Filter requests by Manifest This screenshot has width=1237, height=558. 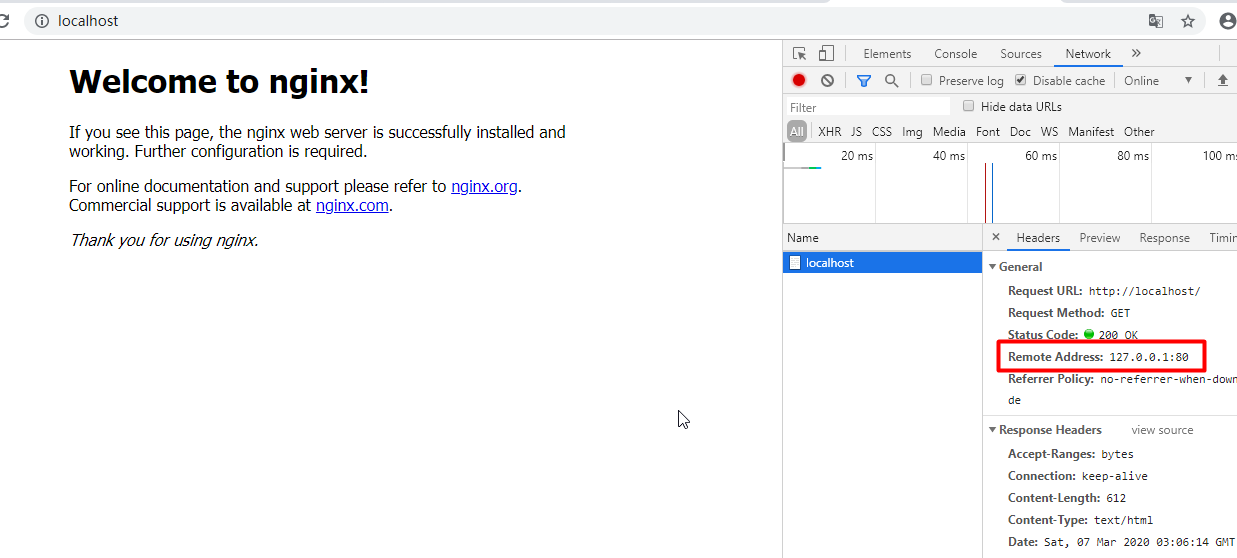click(x=1091, y=131)
